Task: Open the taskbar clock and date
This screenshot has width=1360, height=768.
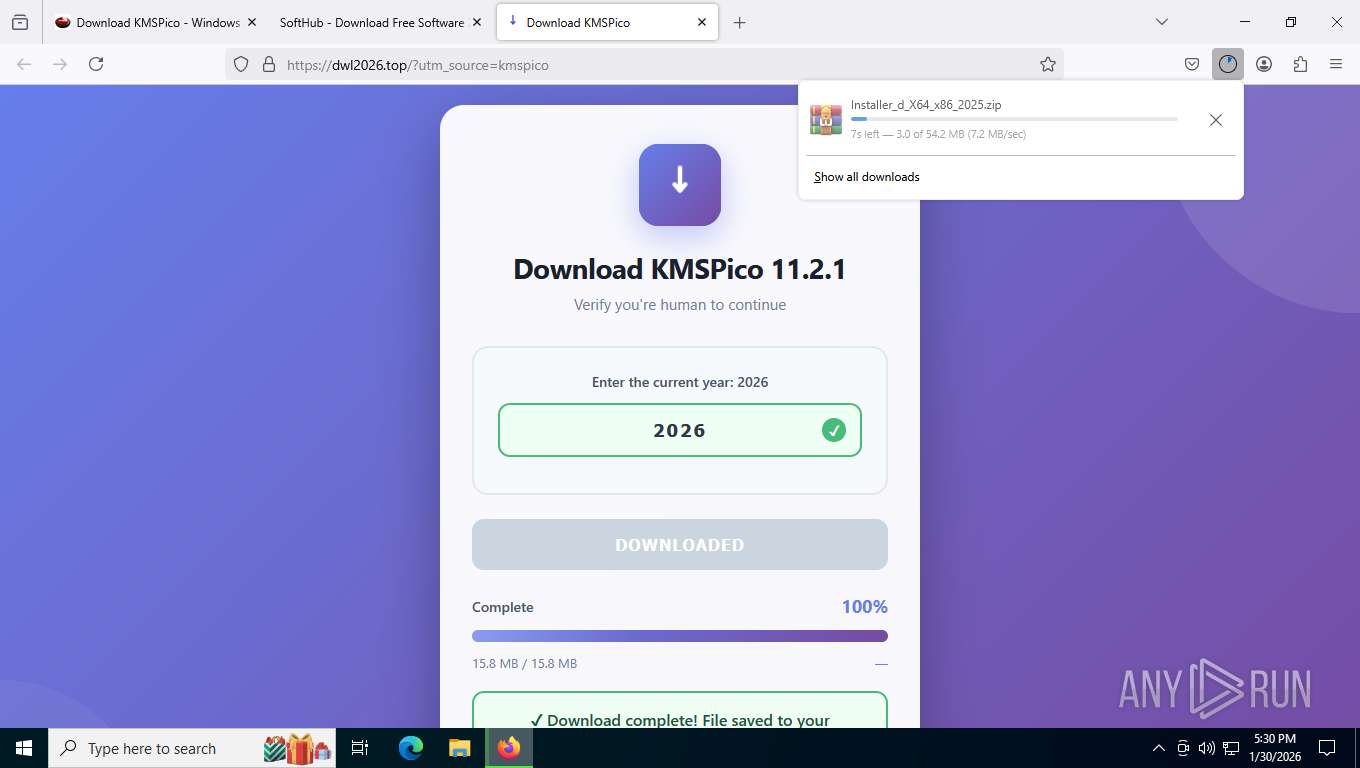Action: tap(1275, 748)
